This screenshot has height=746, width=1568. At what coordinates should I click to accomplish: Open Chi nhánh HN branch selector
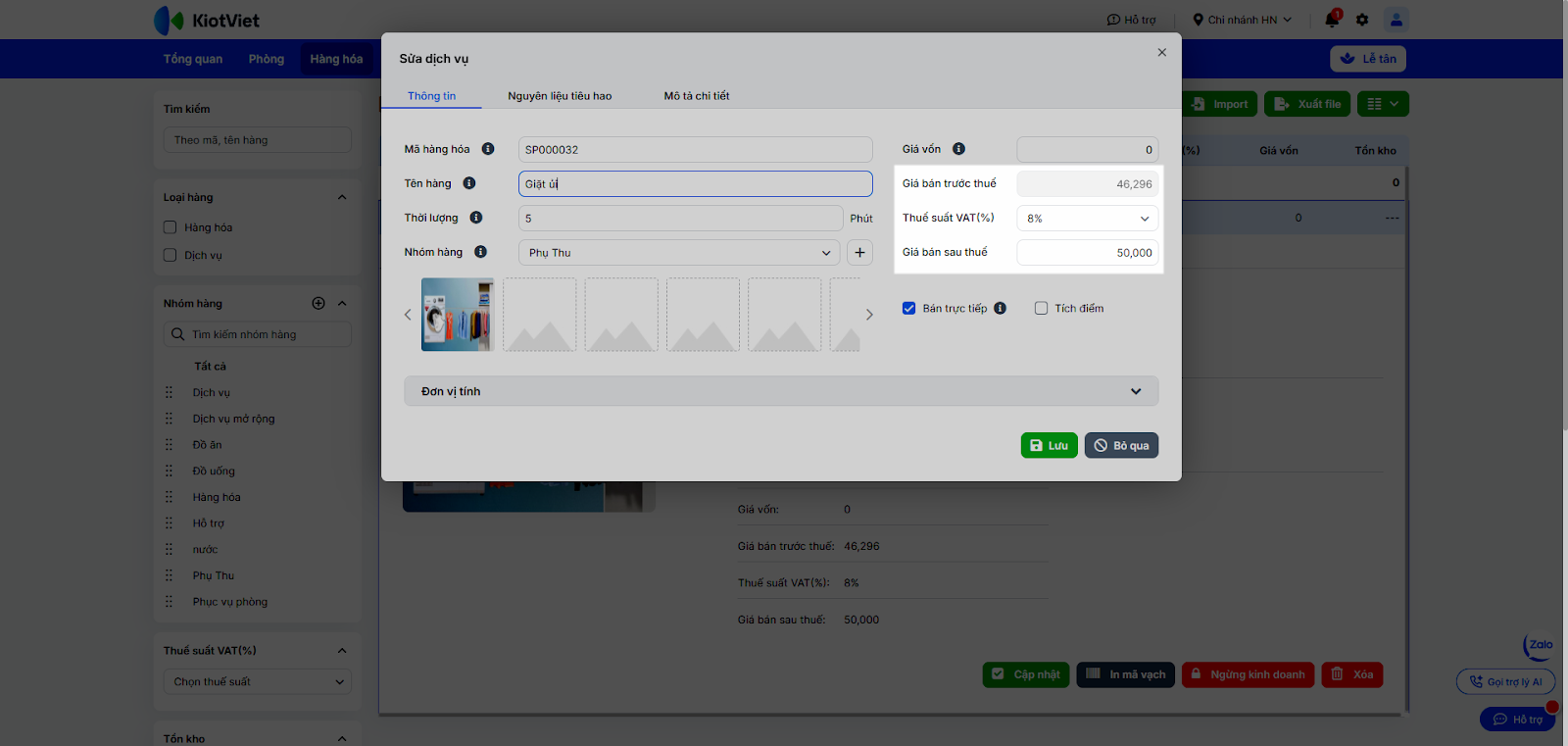point(1242,20)
